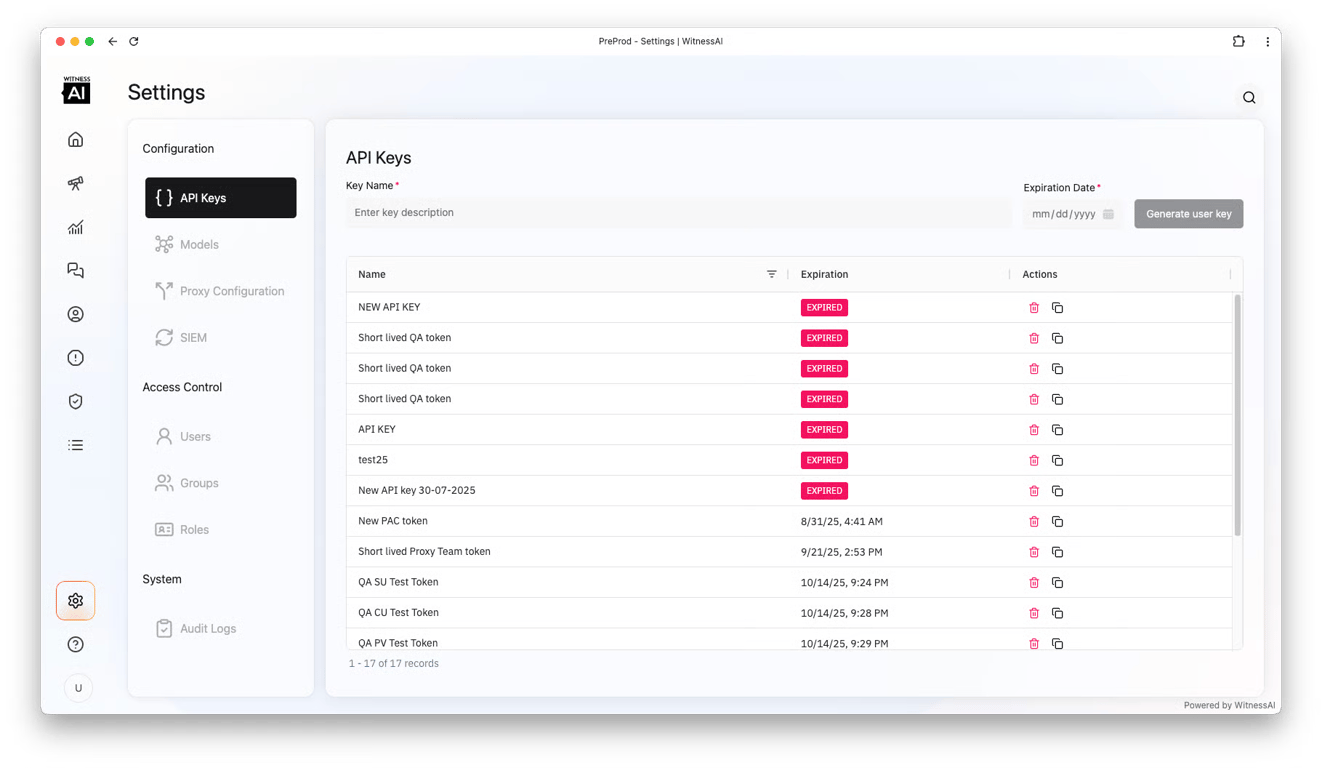1322x768 pixels.
Task: Click the user-circle icon in the sidebar
Action: point(76,315)
